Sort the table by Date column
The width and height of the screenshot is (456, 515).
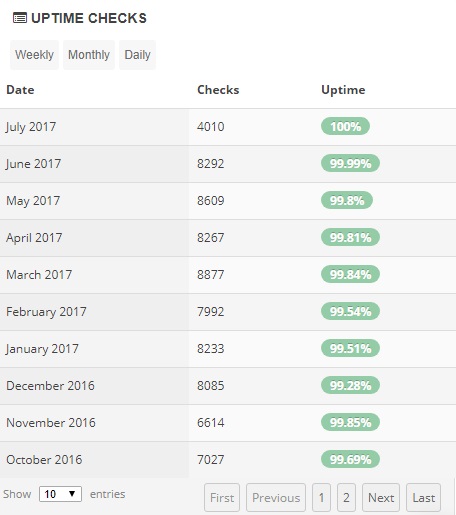pyautogui.click(x=20, y=90)
